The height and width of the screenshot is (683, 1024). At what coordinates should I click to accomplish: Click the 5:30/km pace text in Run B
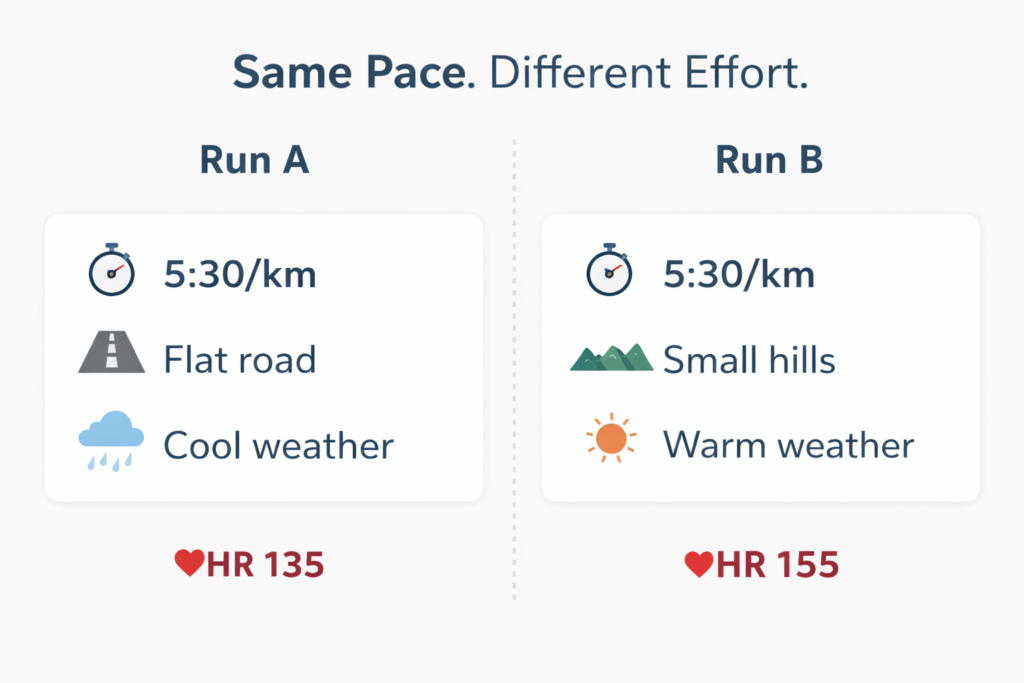[x=739, y=274]
